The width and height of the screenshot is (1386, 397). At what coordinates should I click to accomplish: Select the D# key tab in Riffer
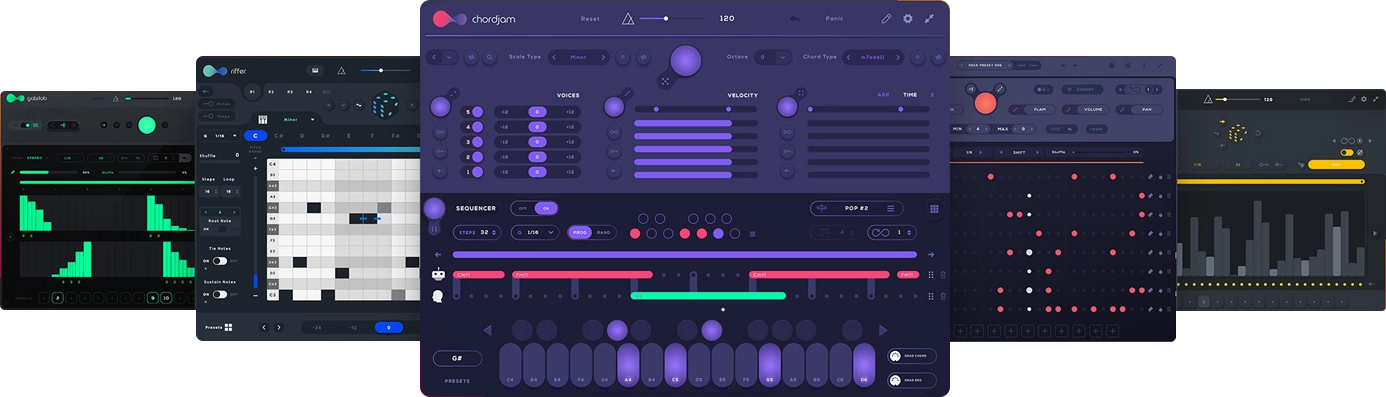324,135
